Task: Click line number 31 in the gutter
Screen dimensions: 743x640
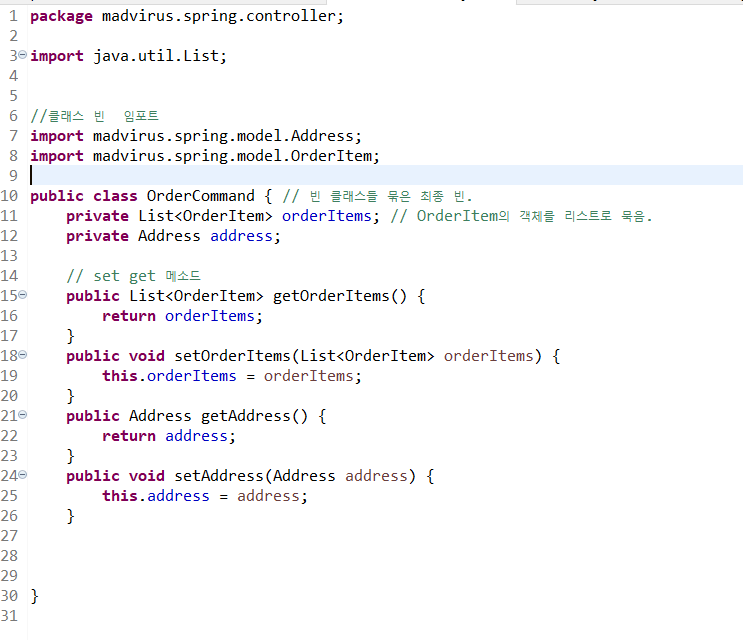Action: click(x=9, y=616)
